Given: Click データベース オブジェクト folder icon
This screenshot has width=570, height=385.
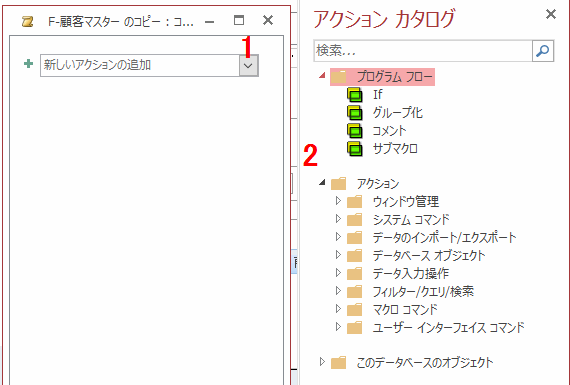Looking at the screenshot, I should click(354, 256).
